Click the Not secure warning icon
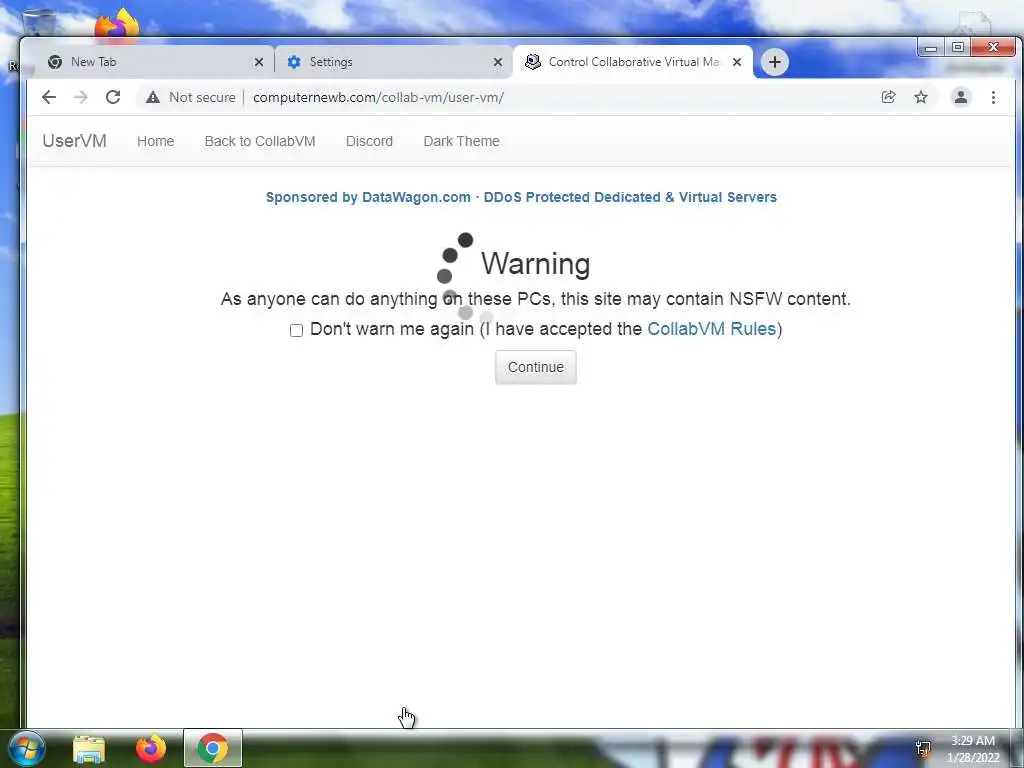 [153, 97]
